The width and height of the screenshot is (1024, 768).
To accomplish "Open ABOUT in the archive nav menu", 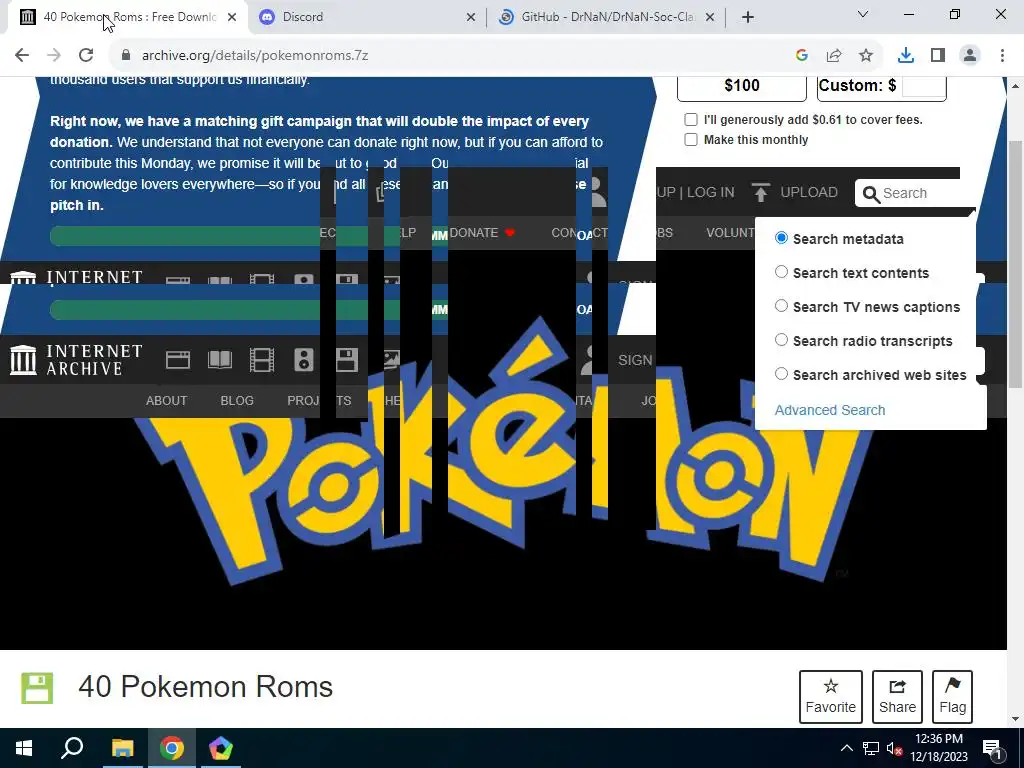I will (167, 401).
